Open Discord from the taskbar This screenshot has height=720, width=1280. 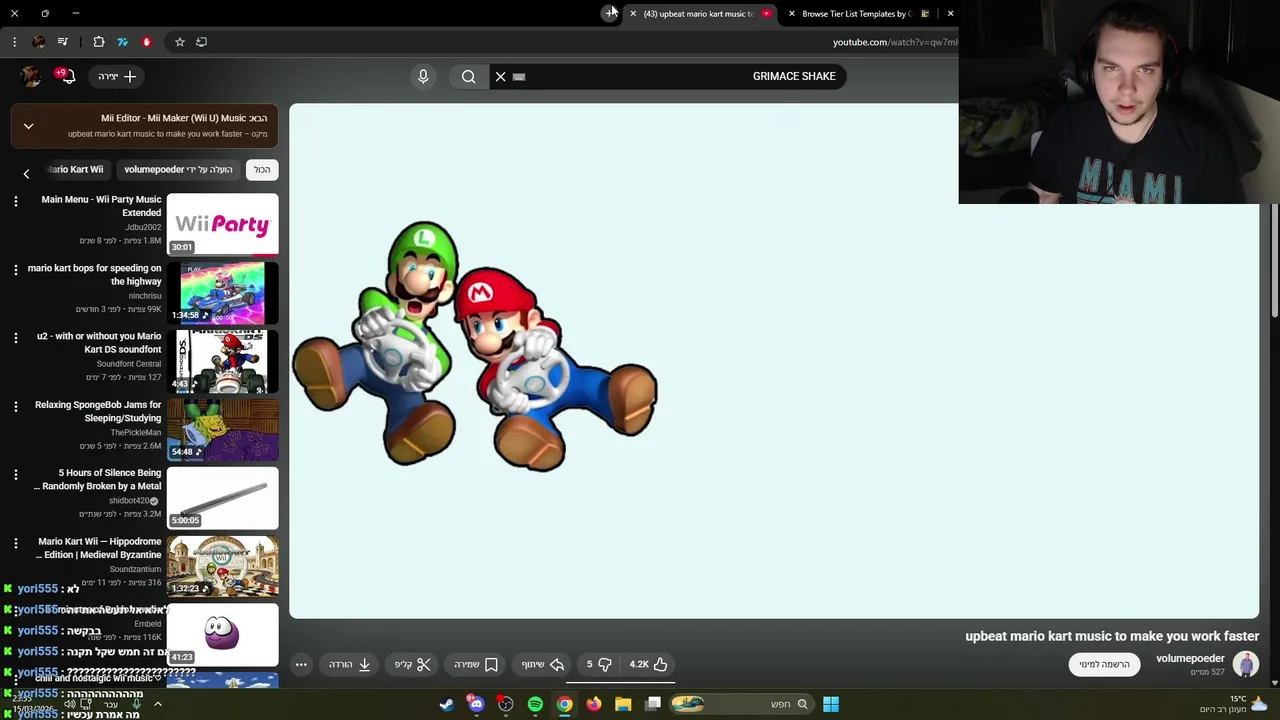[x=476, y=704]
